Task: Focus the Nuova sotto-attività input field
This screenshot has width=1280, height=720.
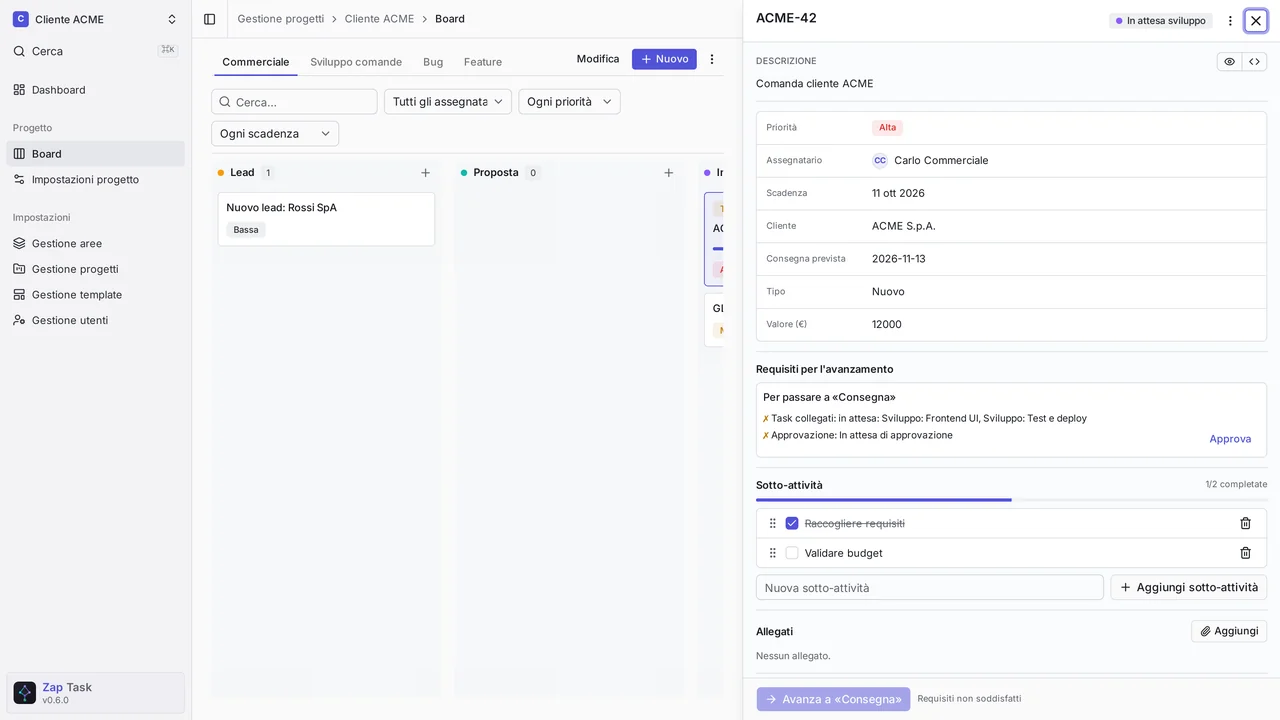Action: pos(930,588)
